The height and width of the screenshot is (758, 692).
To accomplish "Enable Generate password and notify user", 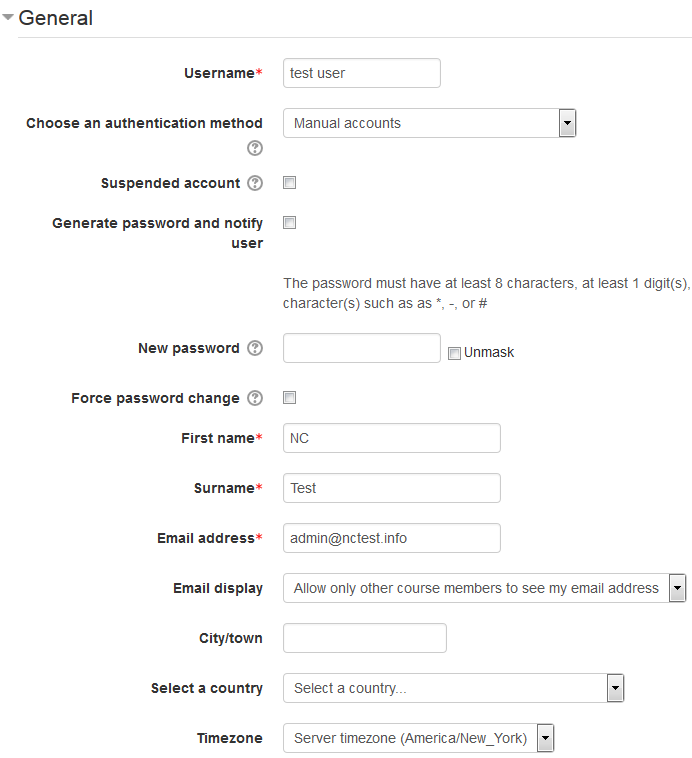I will tap(289, 222).
